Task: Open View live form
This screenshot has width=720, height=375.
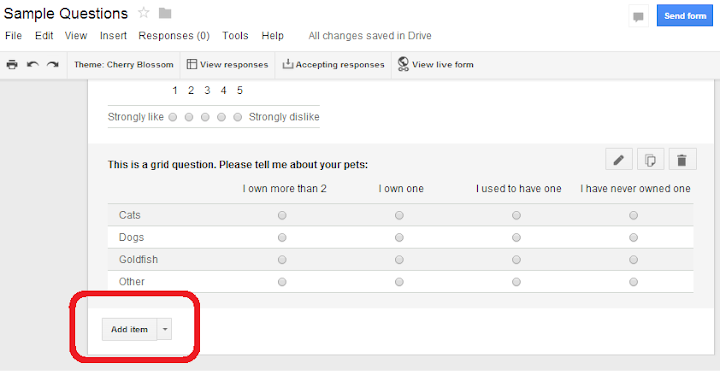Action: [x=435, y=65]
